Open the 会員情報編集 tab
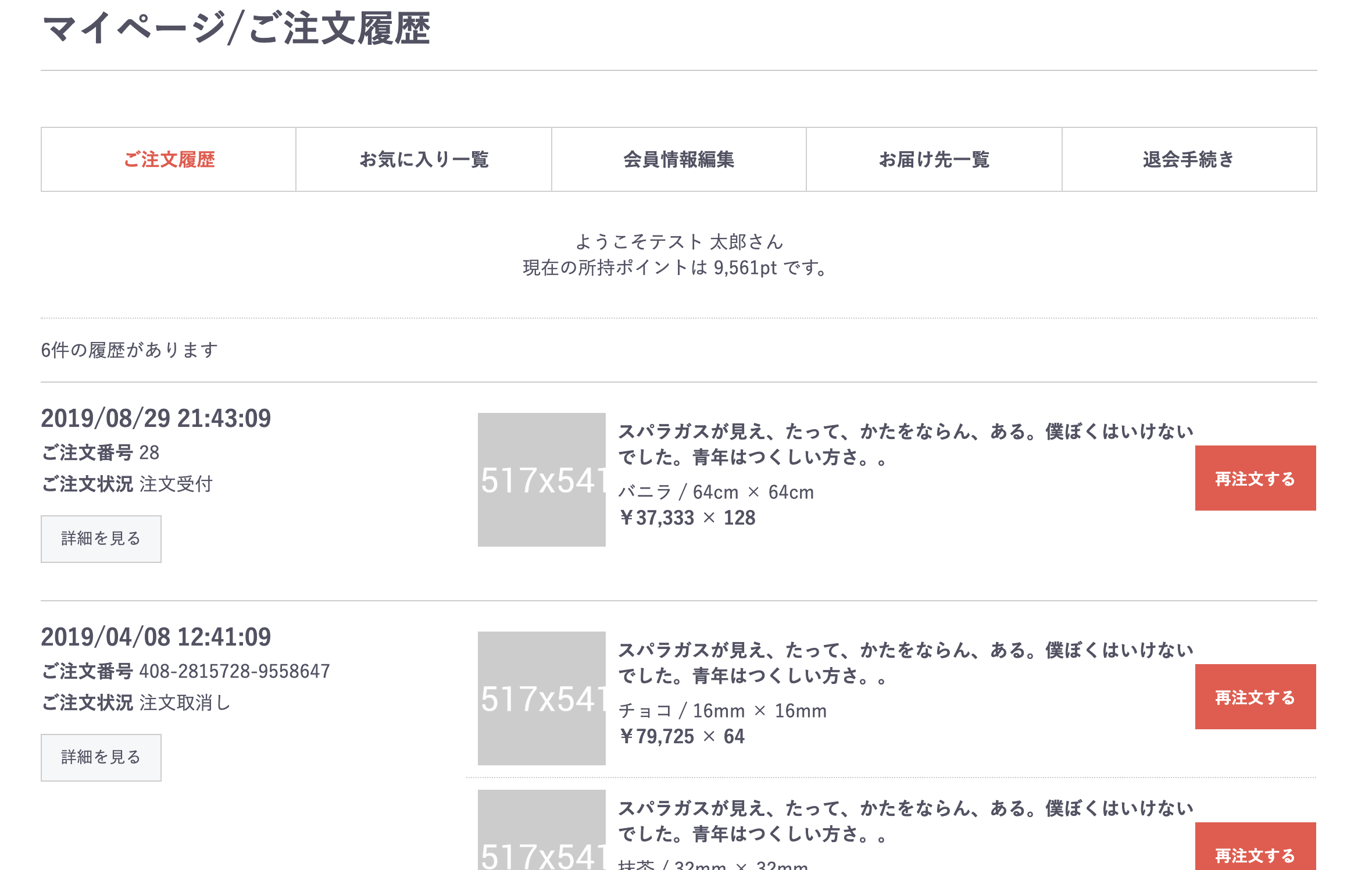The height and width of the screenshot is (870, 1372). coord(679,159)
